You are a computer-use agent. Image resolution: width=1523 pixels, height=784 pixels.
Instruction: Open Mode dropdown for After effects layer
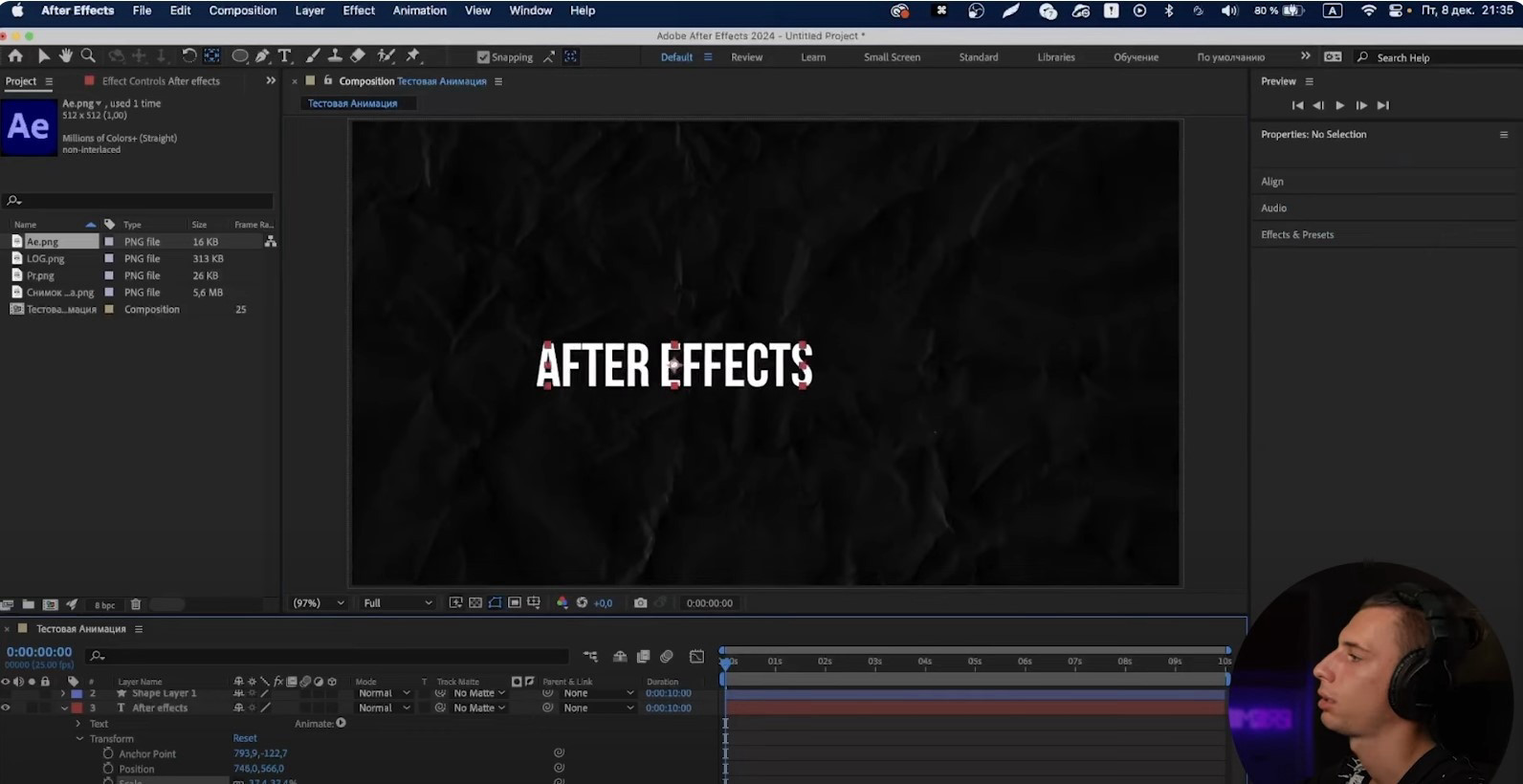click(x=385, y=708)
